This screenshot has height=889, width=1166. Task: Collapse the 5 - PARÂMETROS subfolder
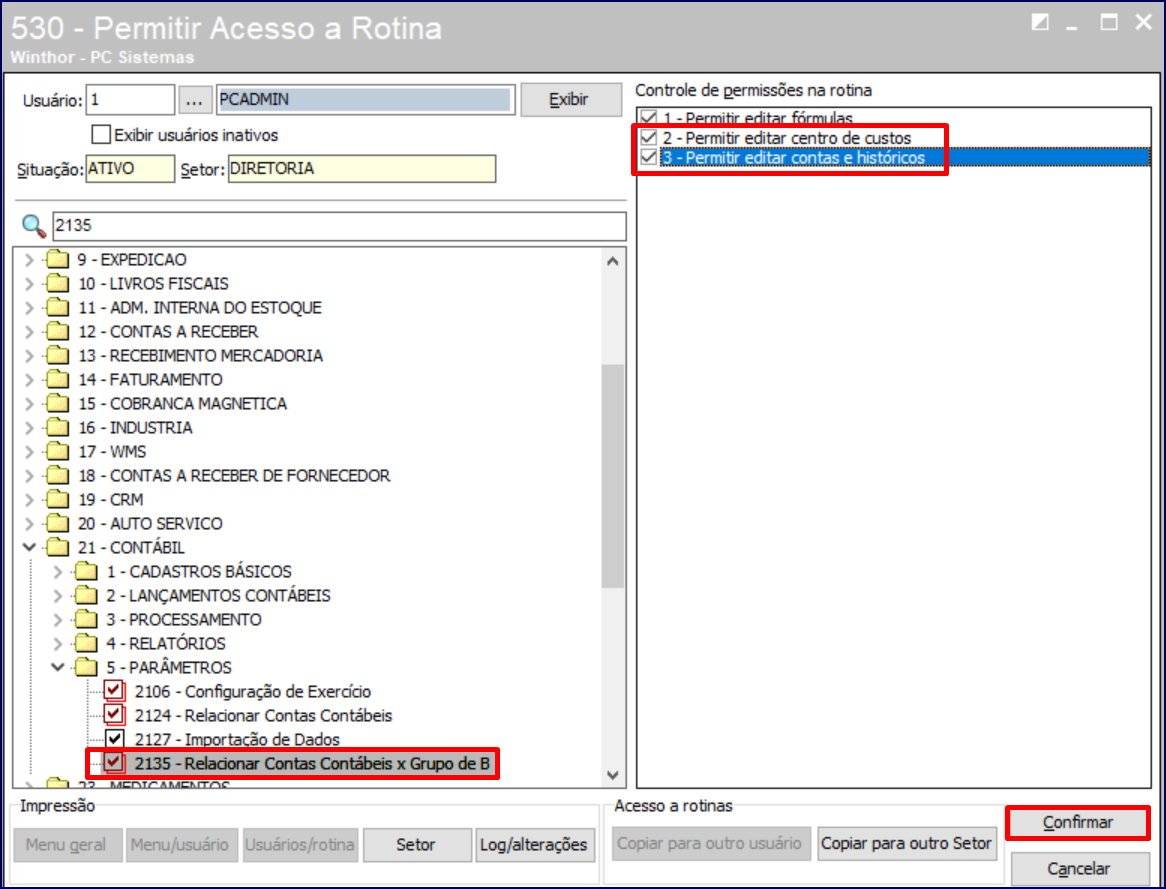[58, 667]
